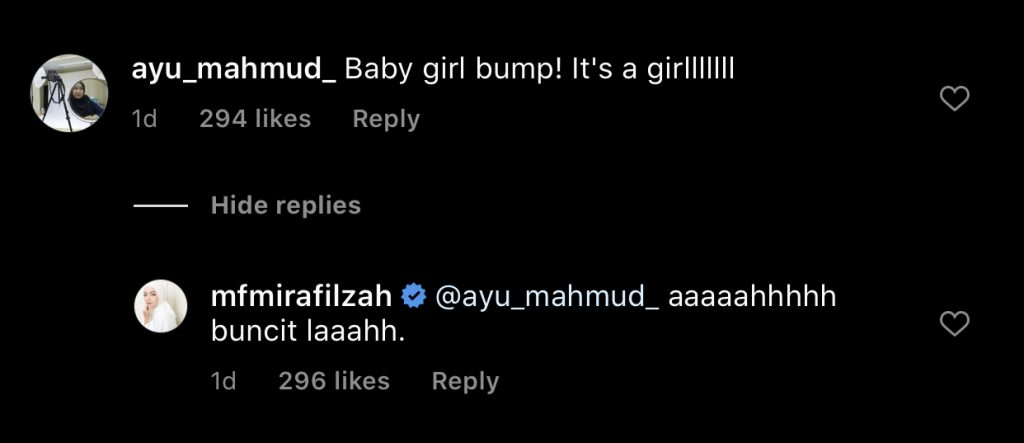Click the "buncit laaahh." reply text

point(308,332)
